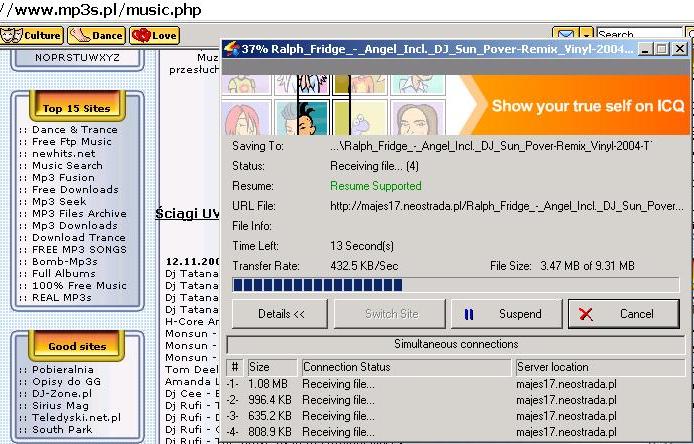Click the Server location column header
Viewport: 694px width, 444px height.
(x=600, y=367)
